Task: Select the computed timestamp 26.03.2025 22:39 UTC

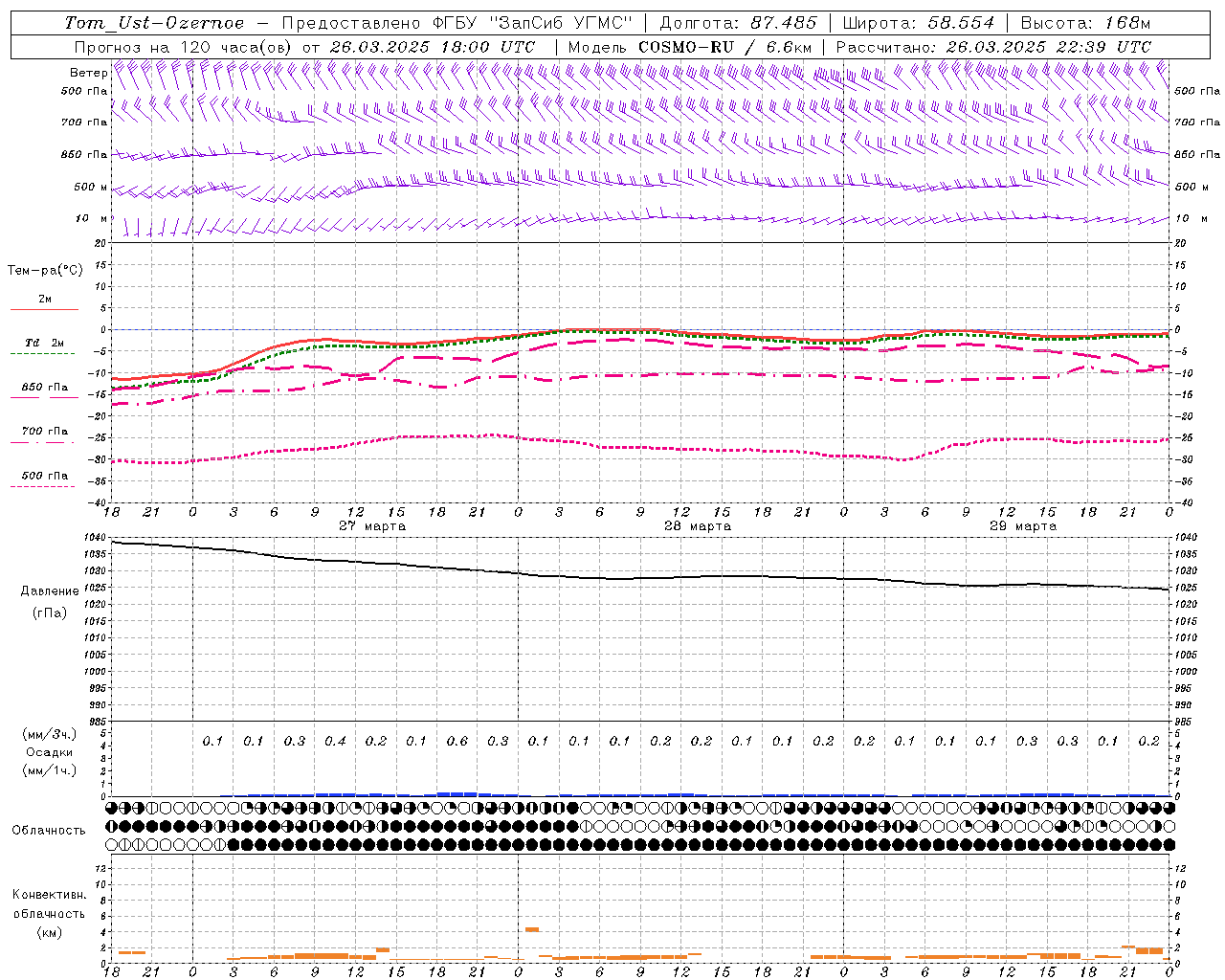Action: 1049,47
